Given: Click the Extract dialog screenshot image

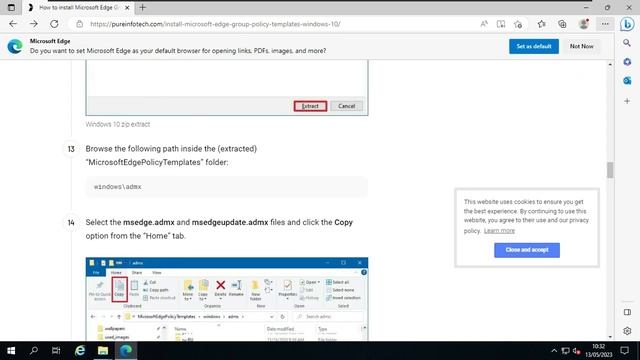Looking at the screenshot, I should [x=227, y=88].
